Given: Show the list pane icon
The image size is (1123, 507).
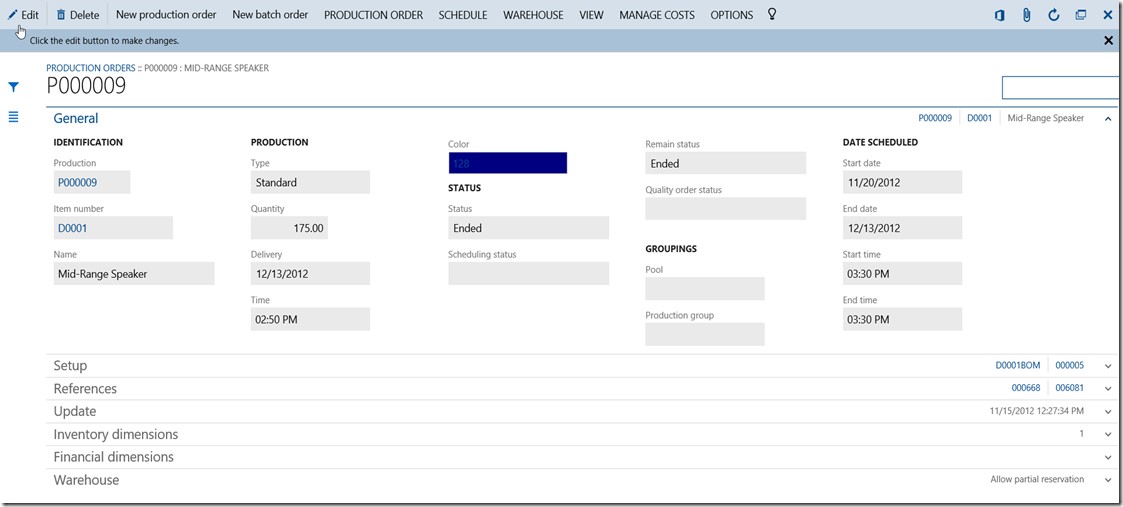Looking at the screenshot, I should point(14,117).
